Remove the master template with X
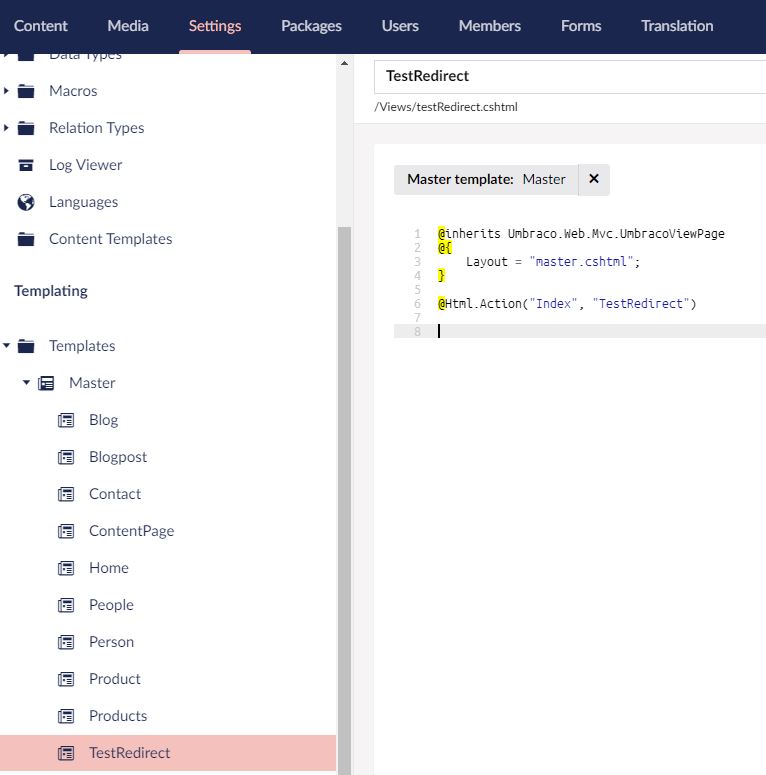 tap(594, 179)
